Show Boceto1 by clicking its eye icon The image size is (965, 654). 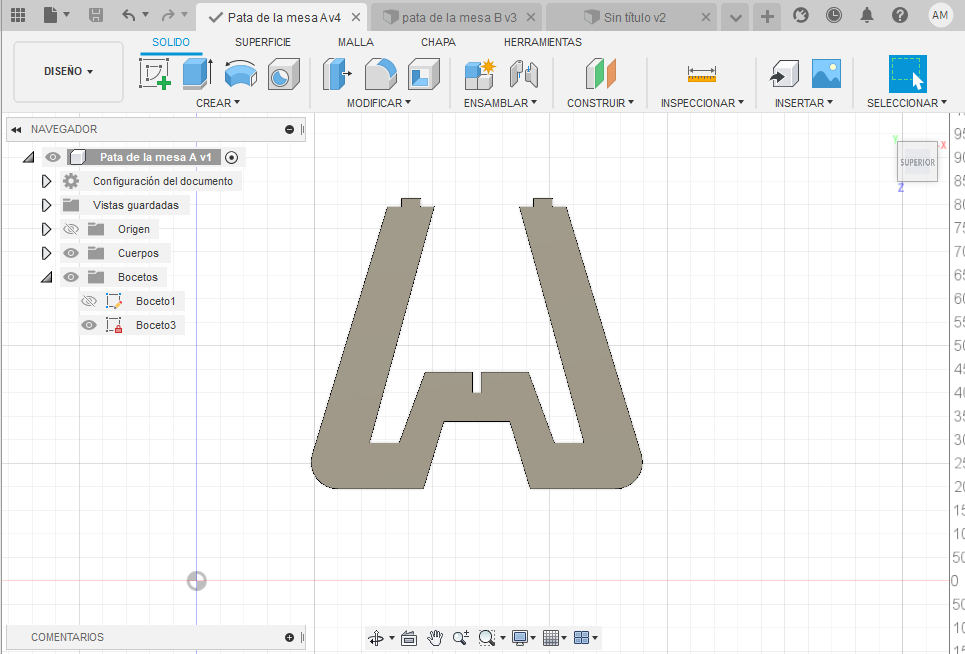88,301
